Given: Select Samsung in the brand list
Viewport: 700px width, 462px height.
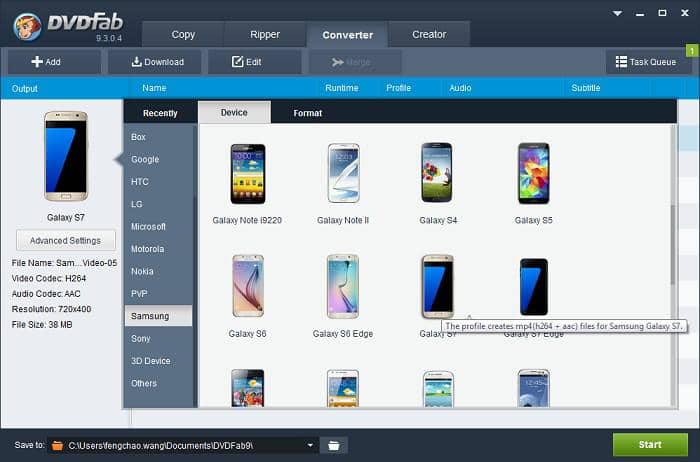Looking at the screenshot, I should tap(158, 316).
